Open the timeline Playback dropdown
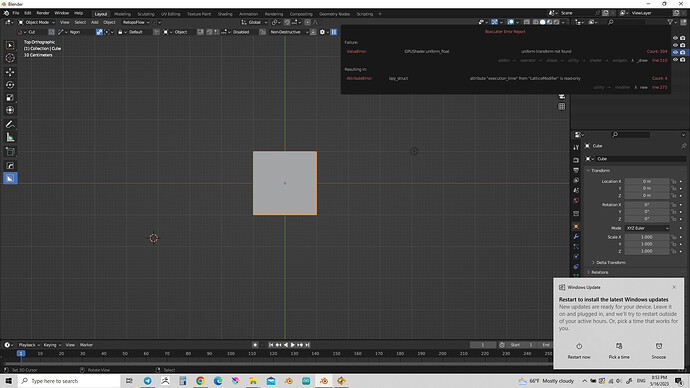The height and width of the screenshot is (388, 690). (x=29, y=345)
